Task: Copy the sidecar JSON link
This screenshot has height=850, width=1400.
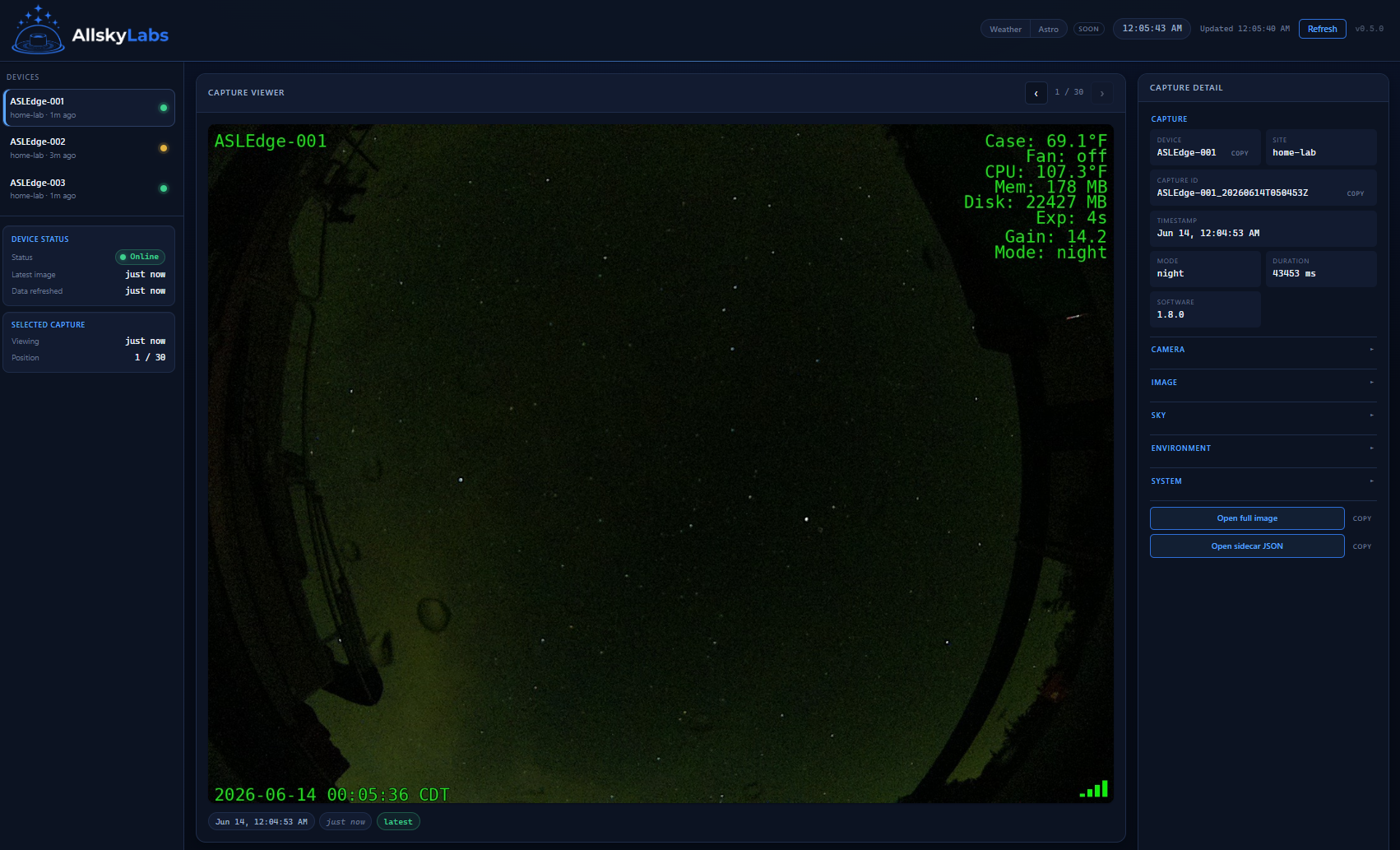Action: pos(1362,546)
